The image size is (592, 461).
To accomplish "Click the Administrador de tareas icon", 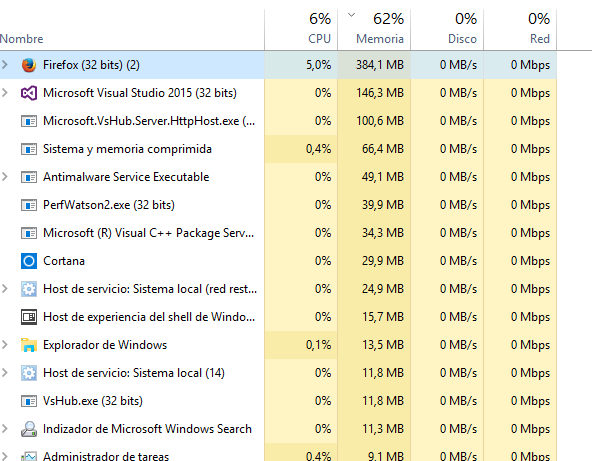I will coord(29,456).
